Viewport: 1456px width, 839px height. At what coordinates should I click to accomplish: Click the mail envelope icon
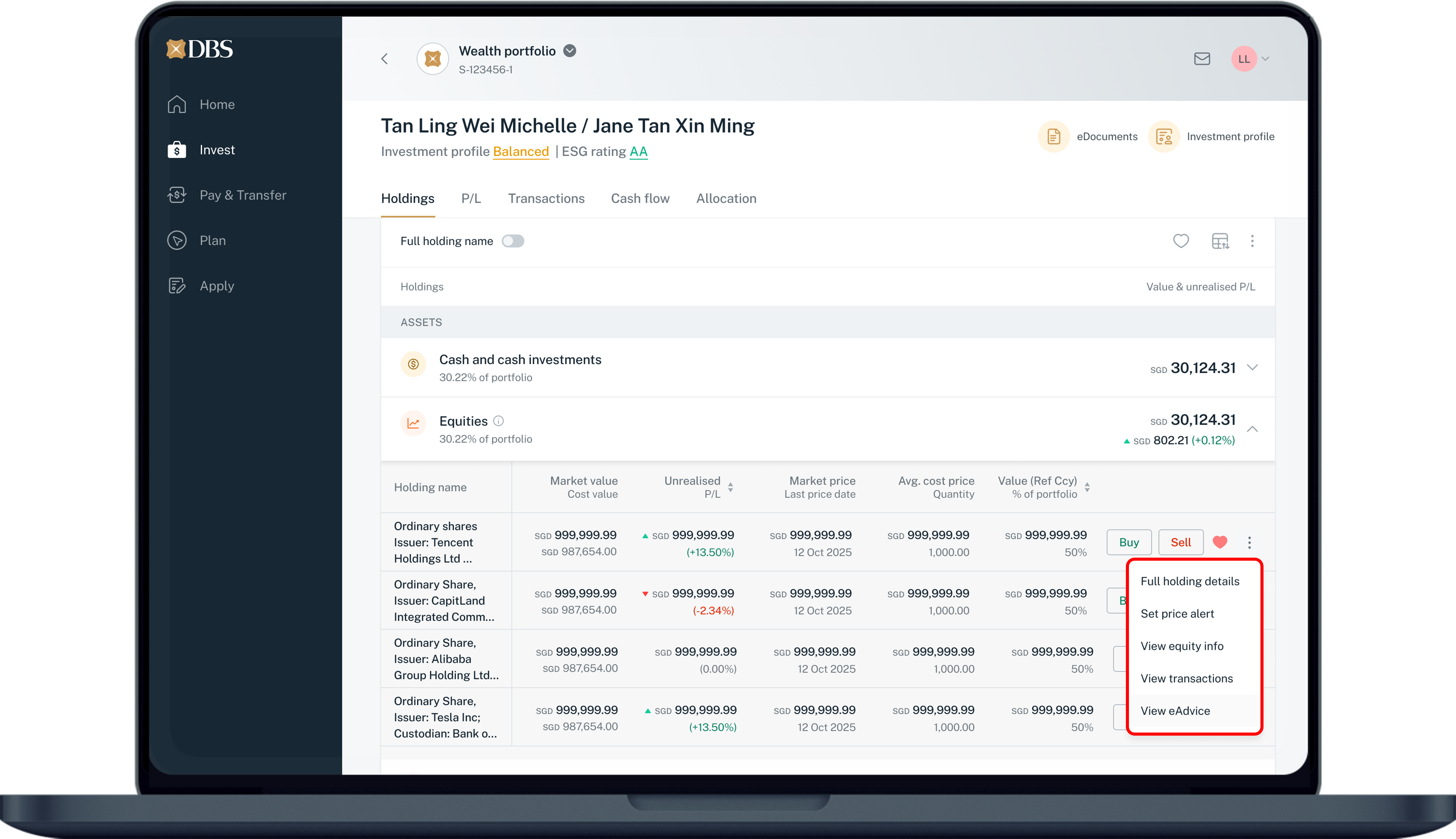coord(1201,59)
